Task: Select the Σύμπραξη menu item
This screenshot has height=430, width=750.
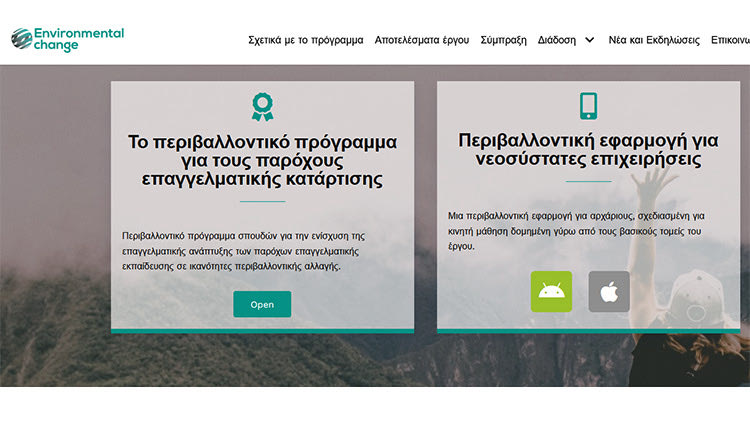Action: 503,40
